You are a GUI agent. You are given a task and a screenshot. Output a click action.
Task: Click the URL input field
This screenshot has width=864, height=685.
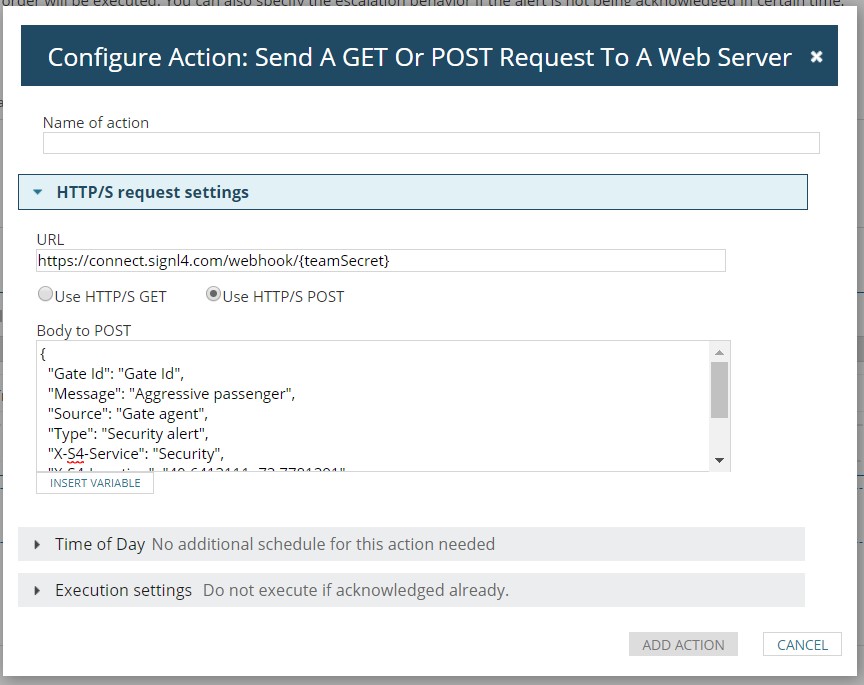381,261
